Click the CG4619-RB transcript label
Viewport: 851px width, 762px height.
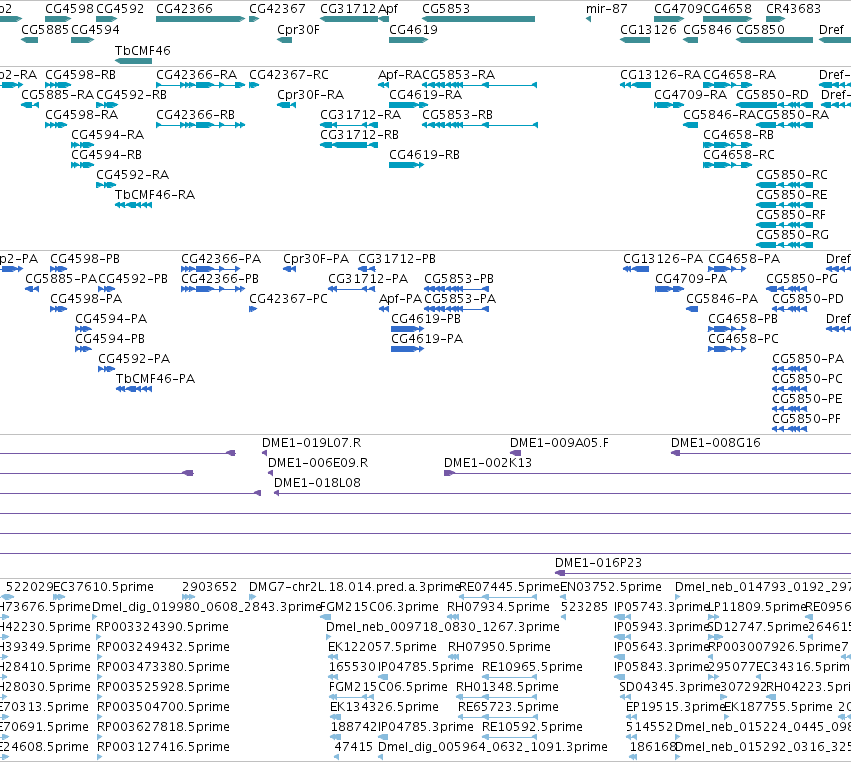click(424, 155)
